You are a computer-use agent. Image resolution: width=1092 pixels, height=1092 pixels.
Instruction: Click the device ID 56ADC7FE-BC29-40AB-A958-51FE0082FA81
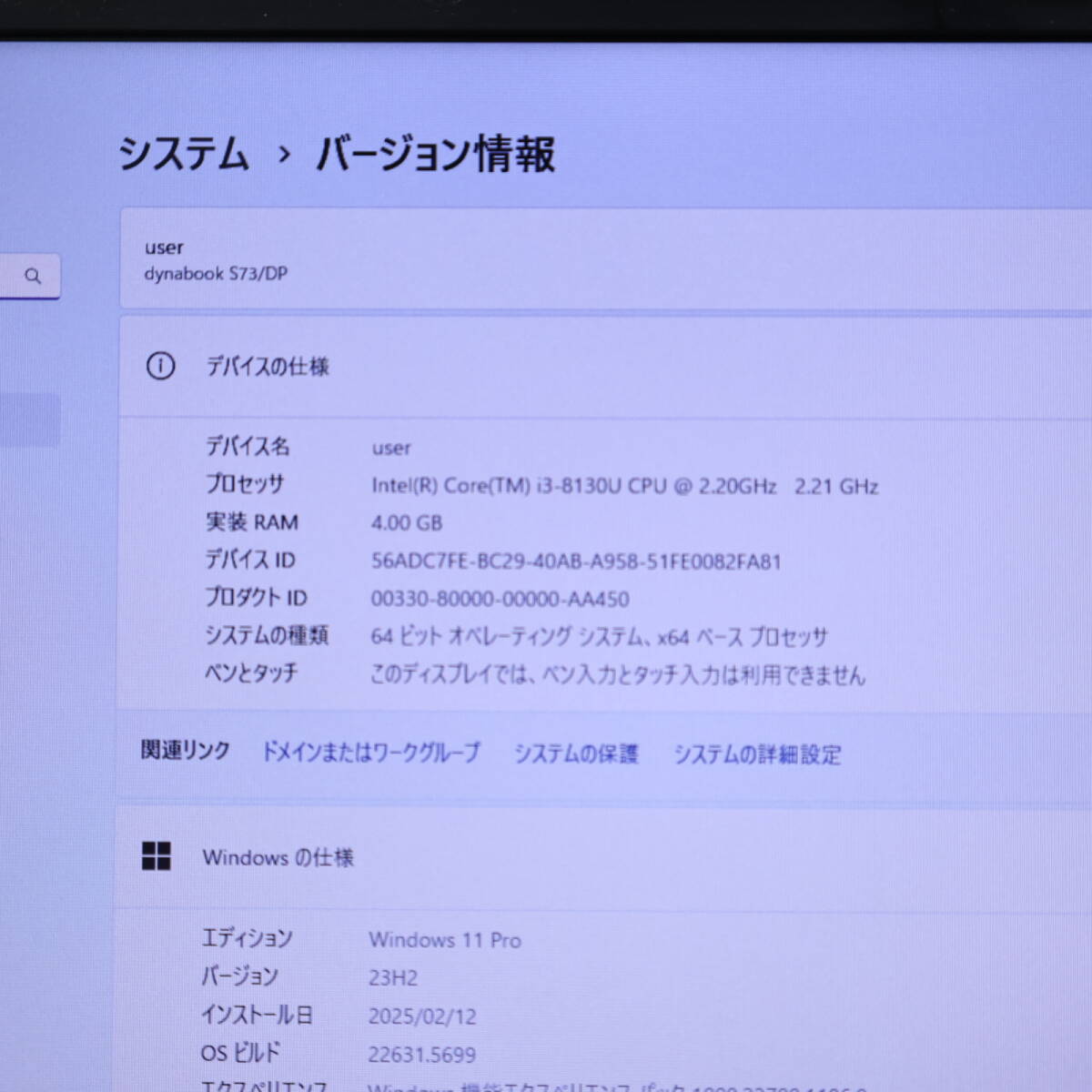pos(575,561)
